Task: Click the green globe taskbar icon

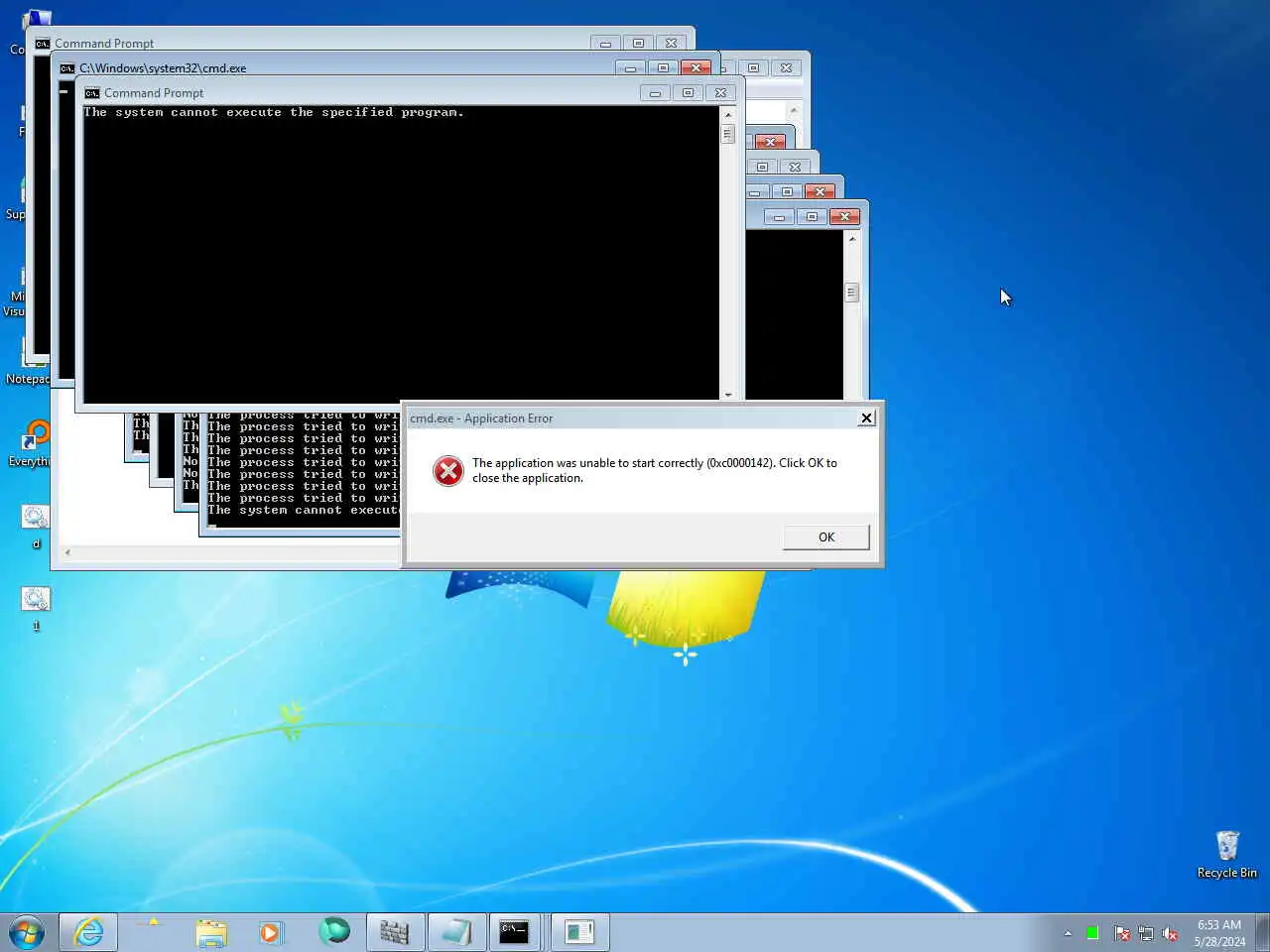Action: (x=334, y=932)
